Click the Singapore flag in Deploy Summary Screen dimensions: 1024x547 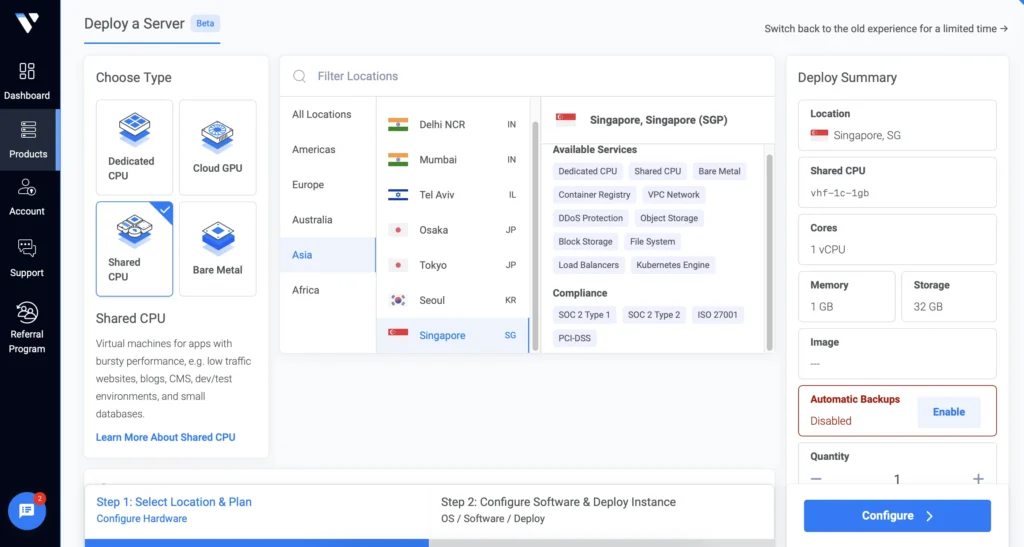pos(819,134)
